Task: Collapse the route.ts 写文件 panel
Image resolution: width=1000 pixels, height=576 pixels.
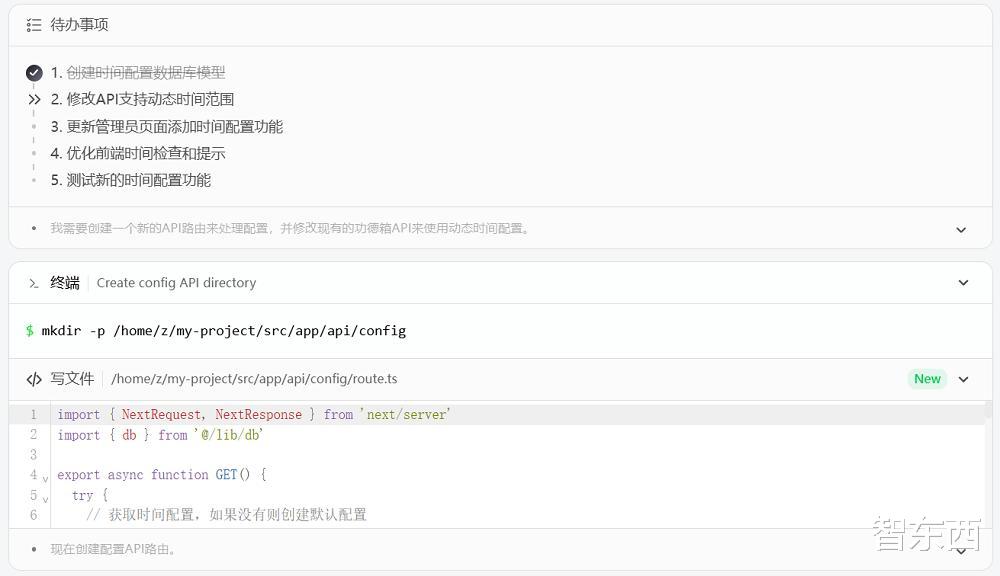Action: [961, 378]
